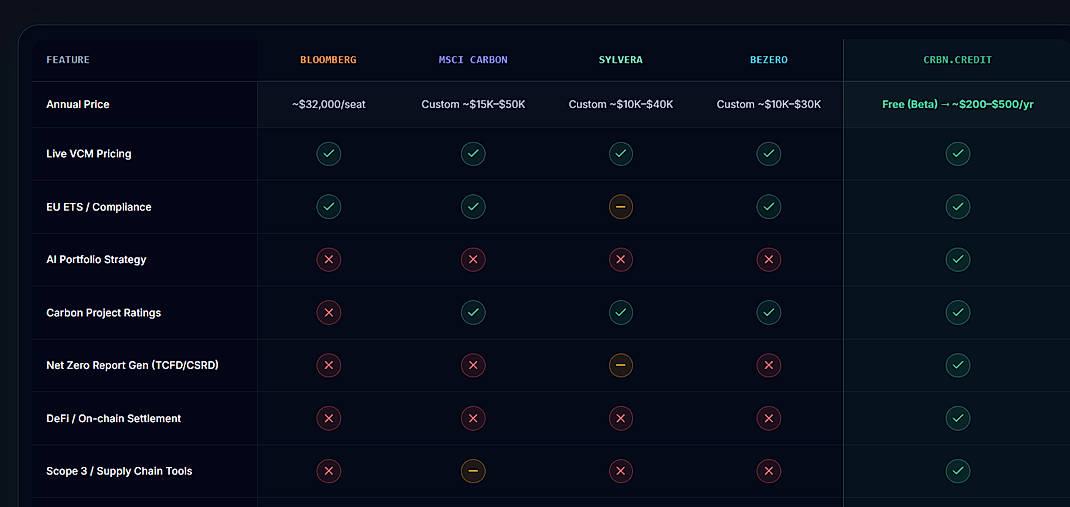This screenshot has height=507, width=1070.
Task: Click Sylvera's partial Net Zero Report Gen icon
Action: [620, 365]
